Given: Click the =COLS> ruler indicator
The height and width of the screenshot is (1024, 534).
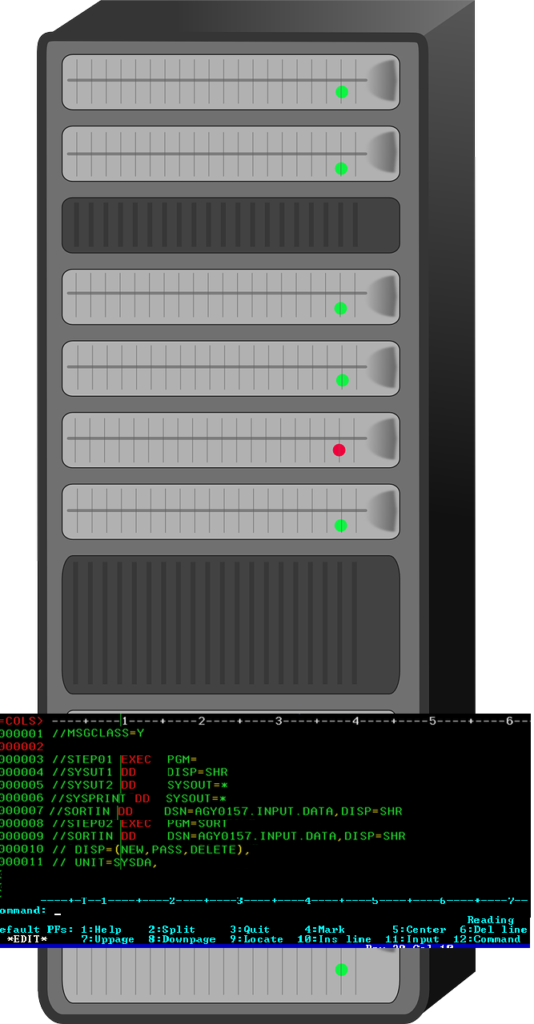Looking at the screenshot, I should pos(22,721).
